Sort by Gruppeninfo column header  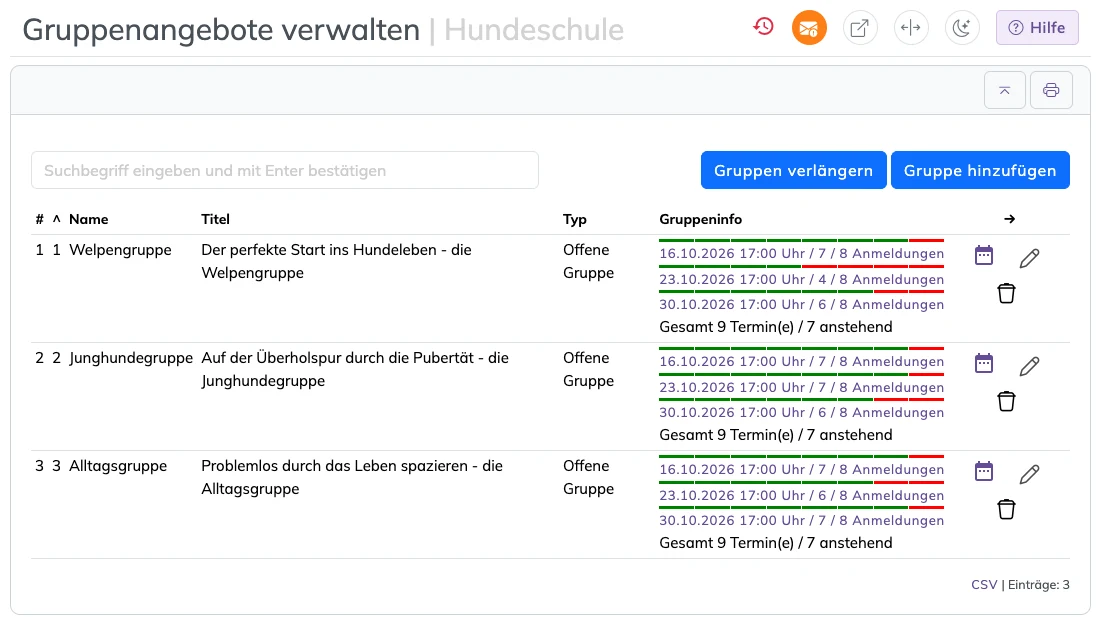coord(700,219)
